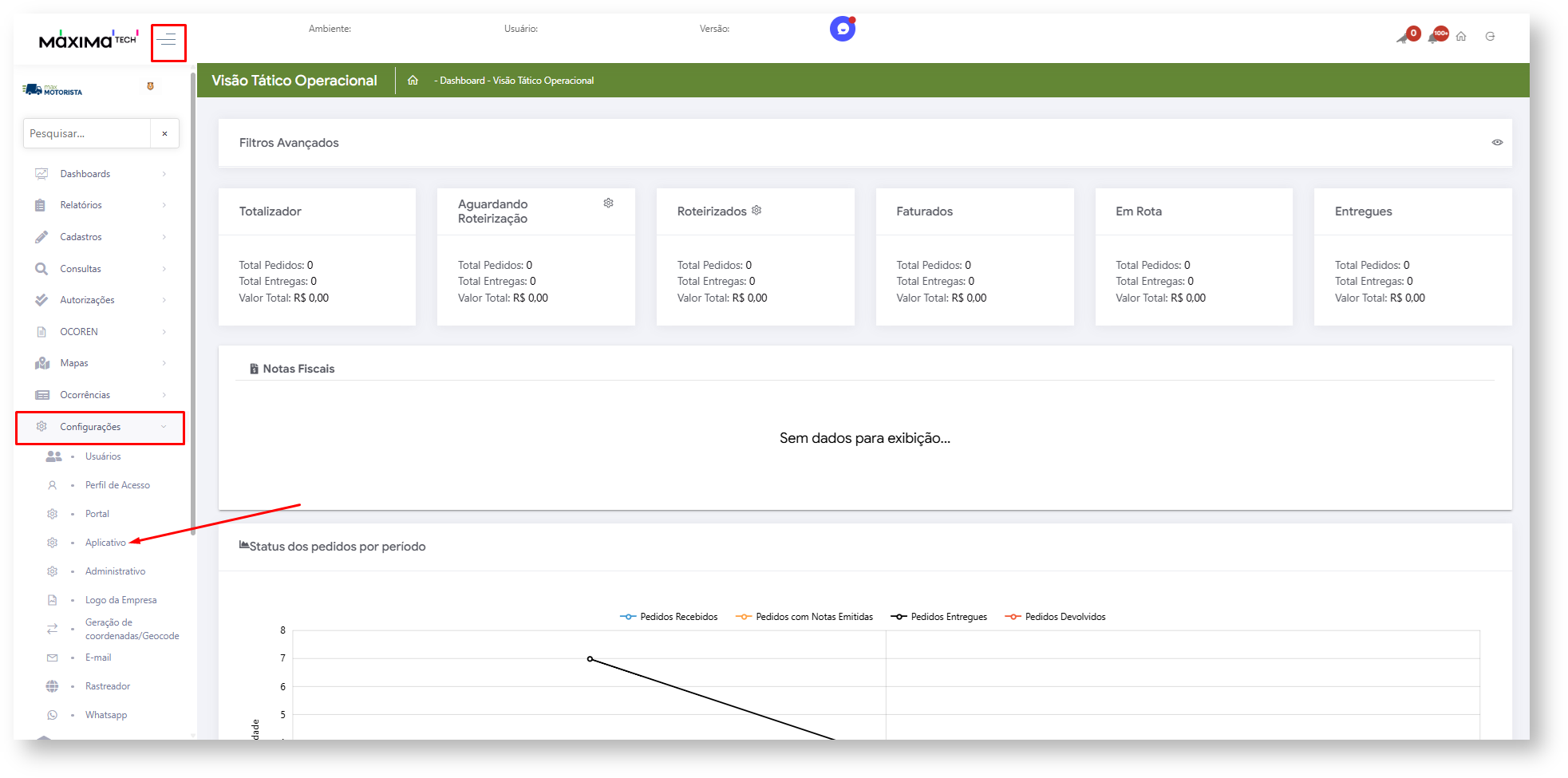The height and width of the screenshot is (778, 1568).
Task: Expand the Consultas menu chevron
Action: 164,269
